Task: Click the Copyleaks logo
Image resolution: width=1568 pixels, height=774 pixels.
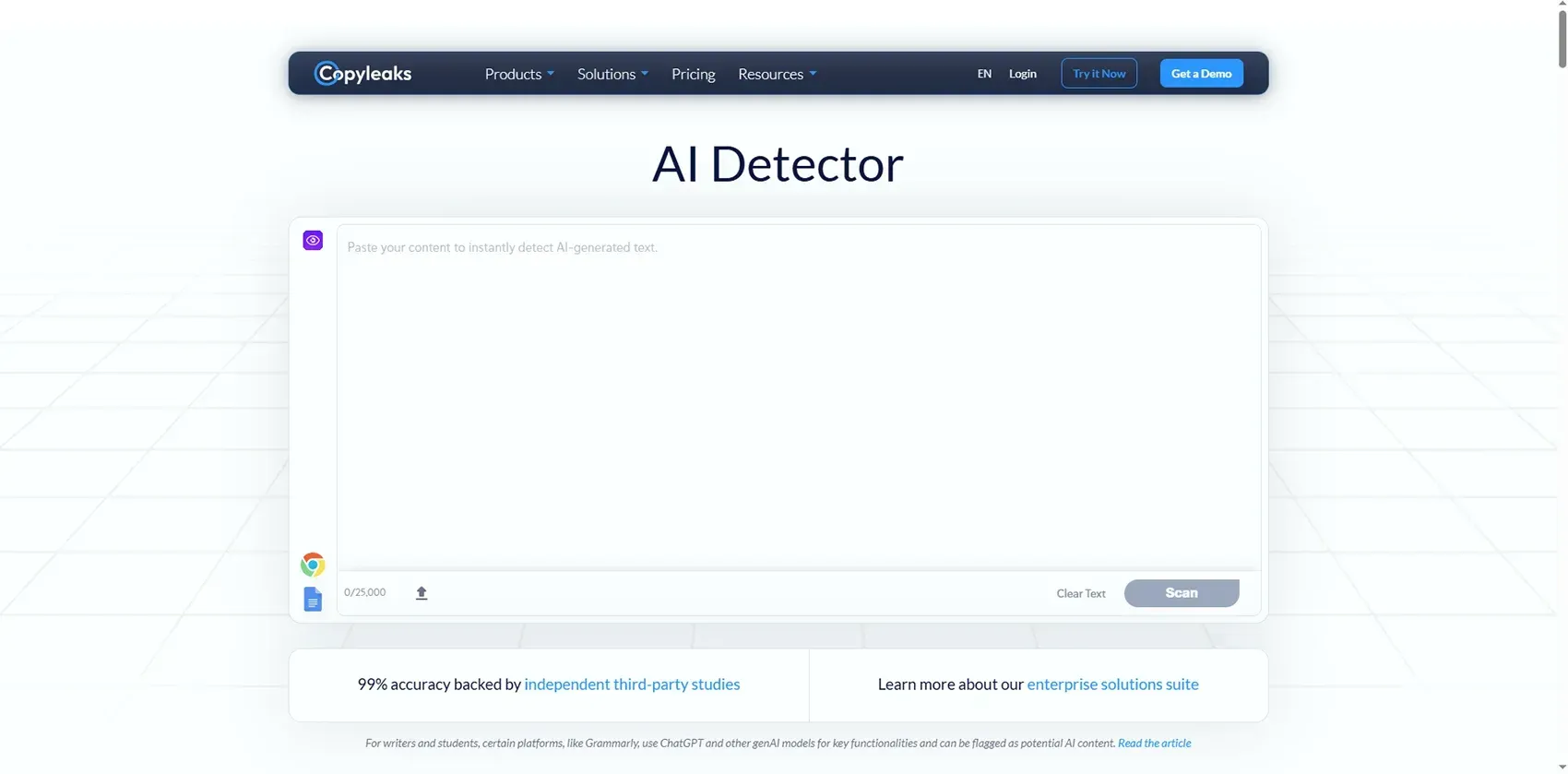Action: (362, 74)
